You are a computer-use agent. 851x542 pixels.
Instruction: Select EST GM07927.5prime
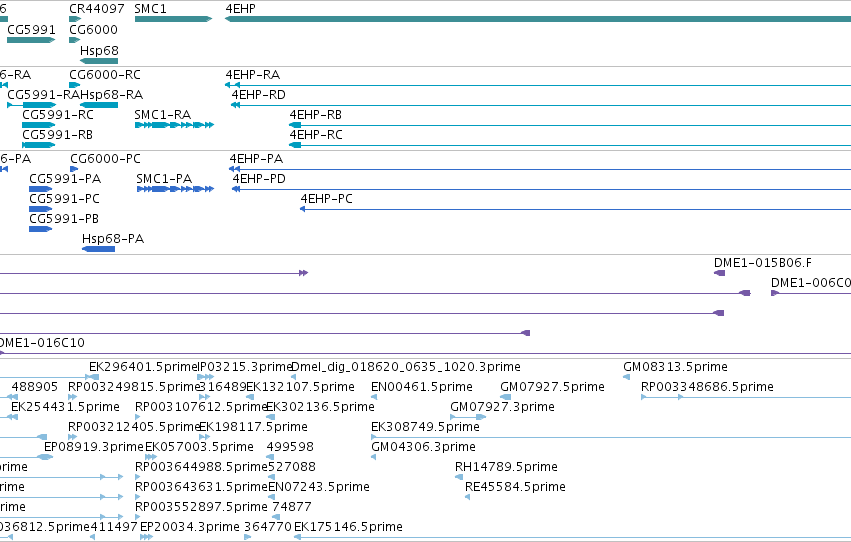click(x=506, y=397)
